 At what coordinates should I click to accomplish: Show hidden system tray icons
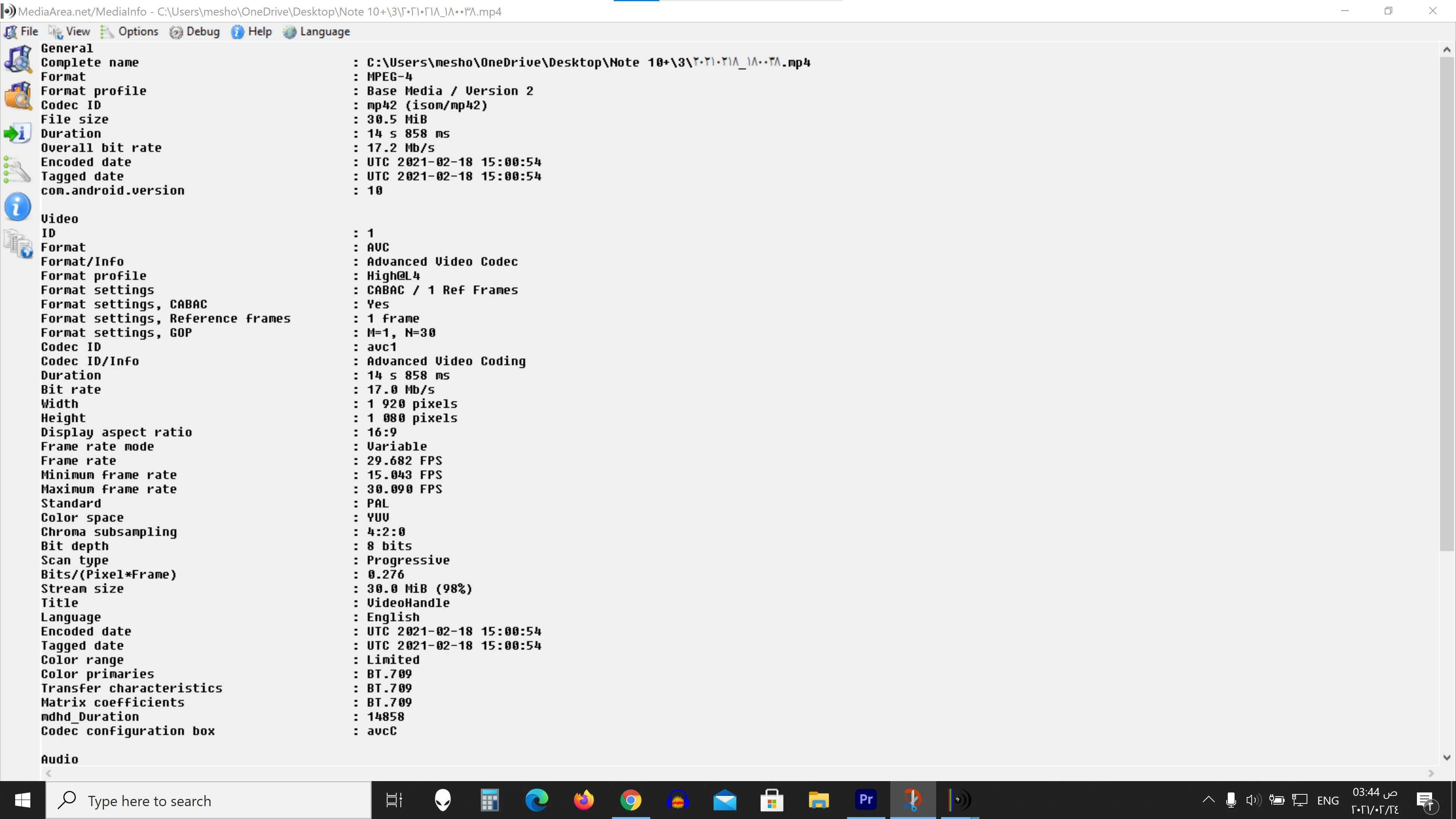point(1208,800)
